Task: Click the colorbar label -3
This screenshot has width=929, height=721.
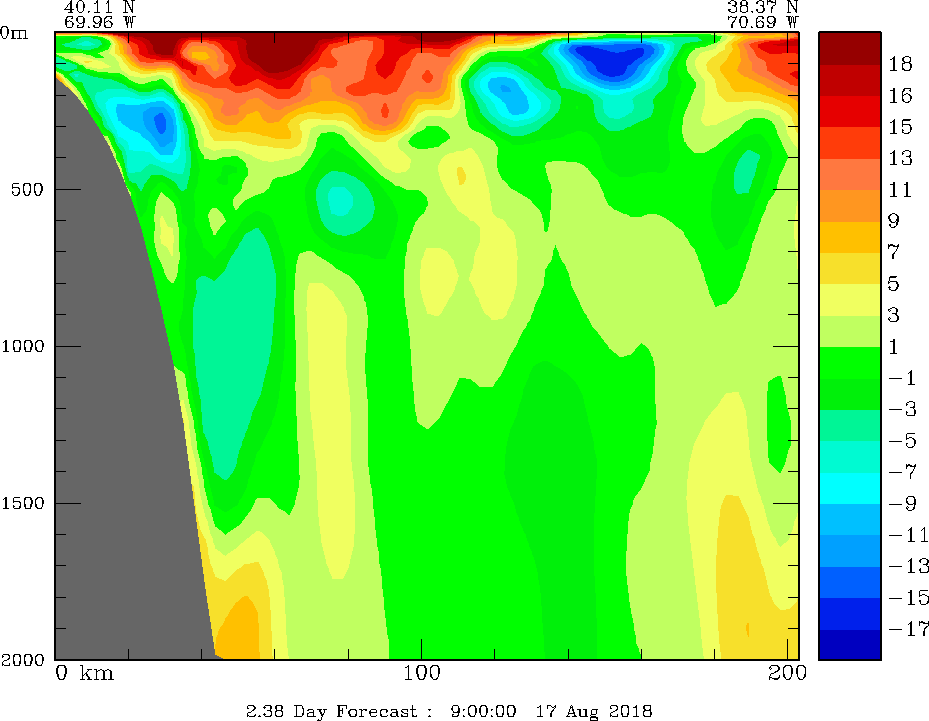Action: (903, 409)
